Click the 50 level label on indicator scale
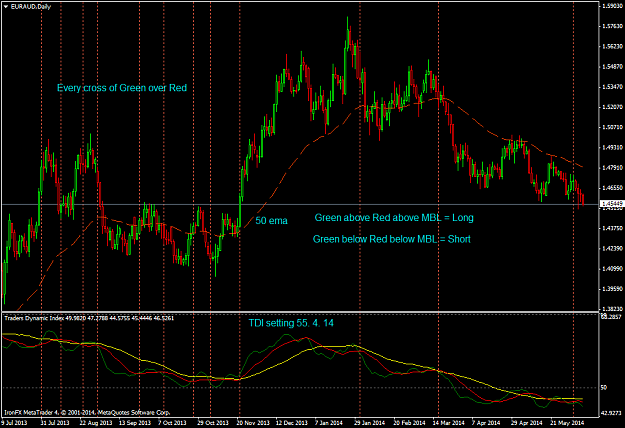The height and width of the screenshot is (428, 625). tap(604, 387)
